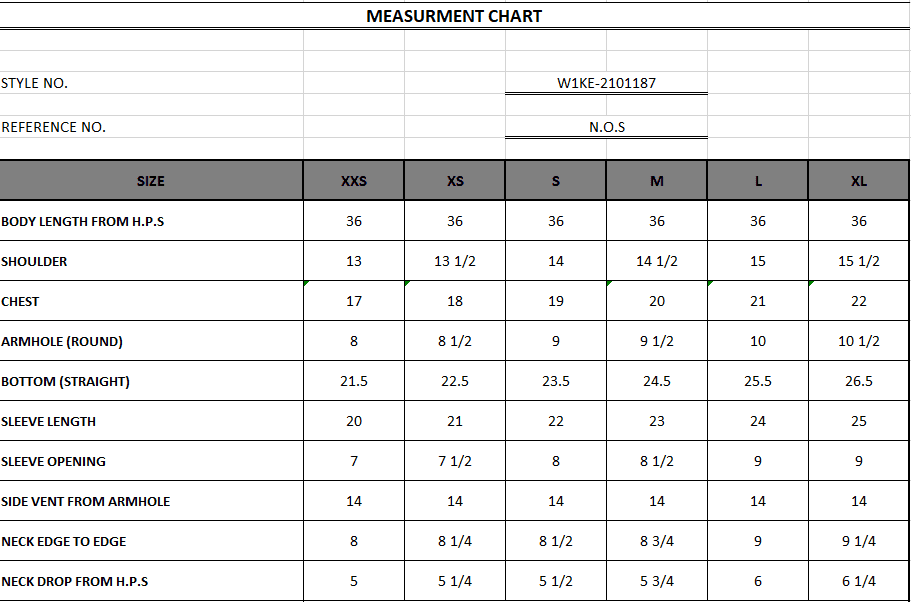Select the SIZE header cell
This screenshot has width=911, height=602.
click(151, 181)
